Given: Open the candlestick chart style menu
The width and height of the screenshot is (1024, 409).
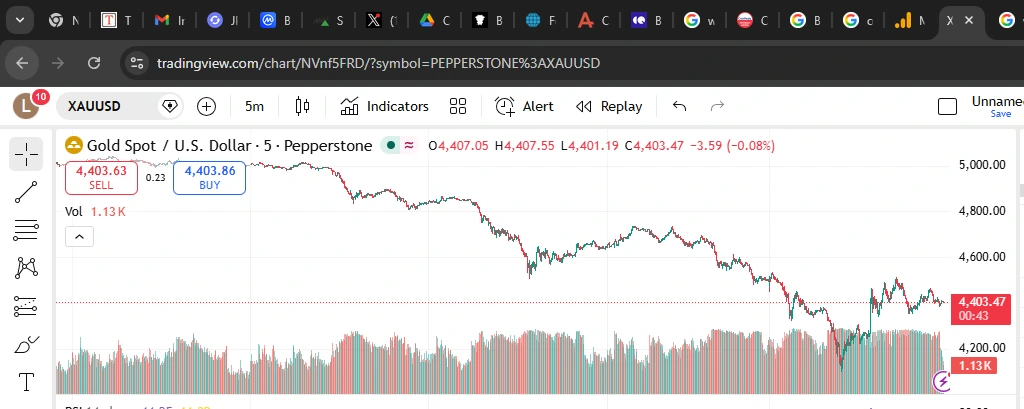Looking at the screenshot, I should [x=303, y=106].
